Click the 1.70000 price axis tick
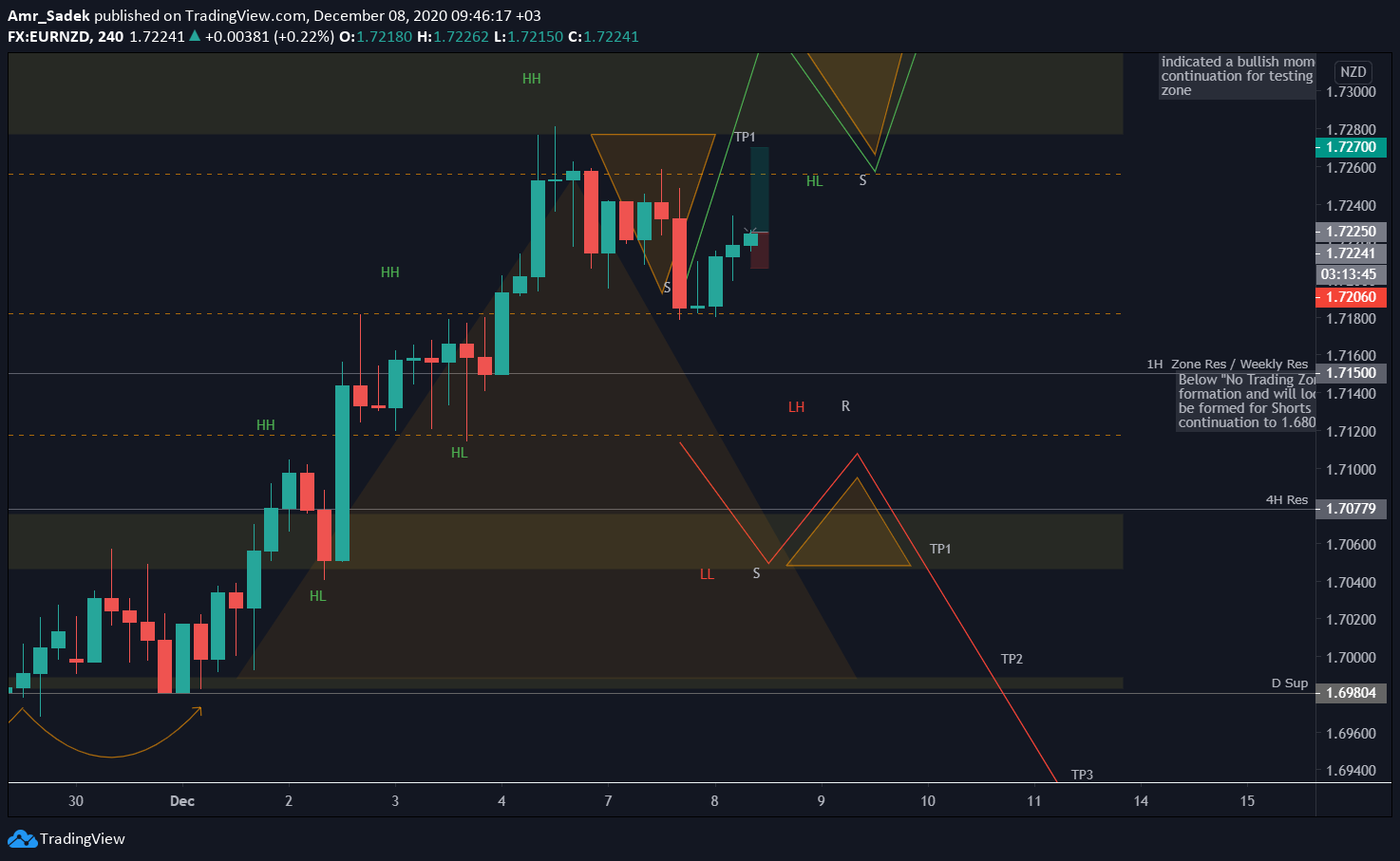 click(x=1351, y=658)
